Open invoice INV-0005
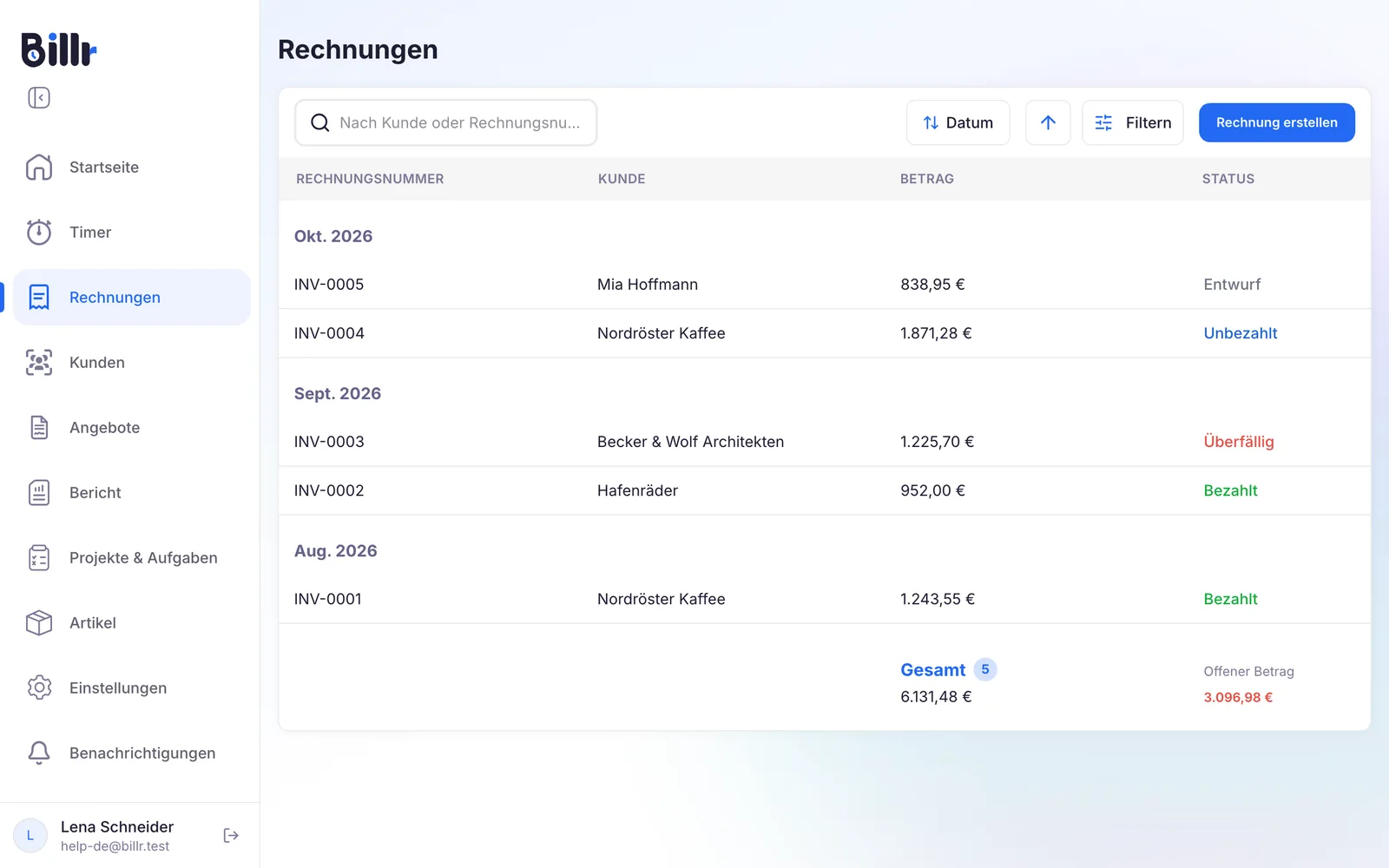1389x868 pixels. (x=329, y=285)
